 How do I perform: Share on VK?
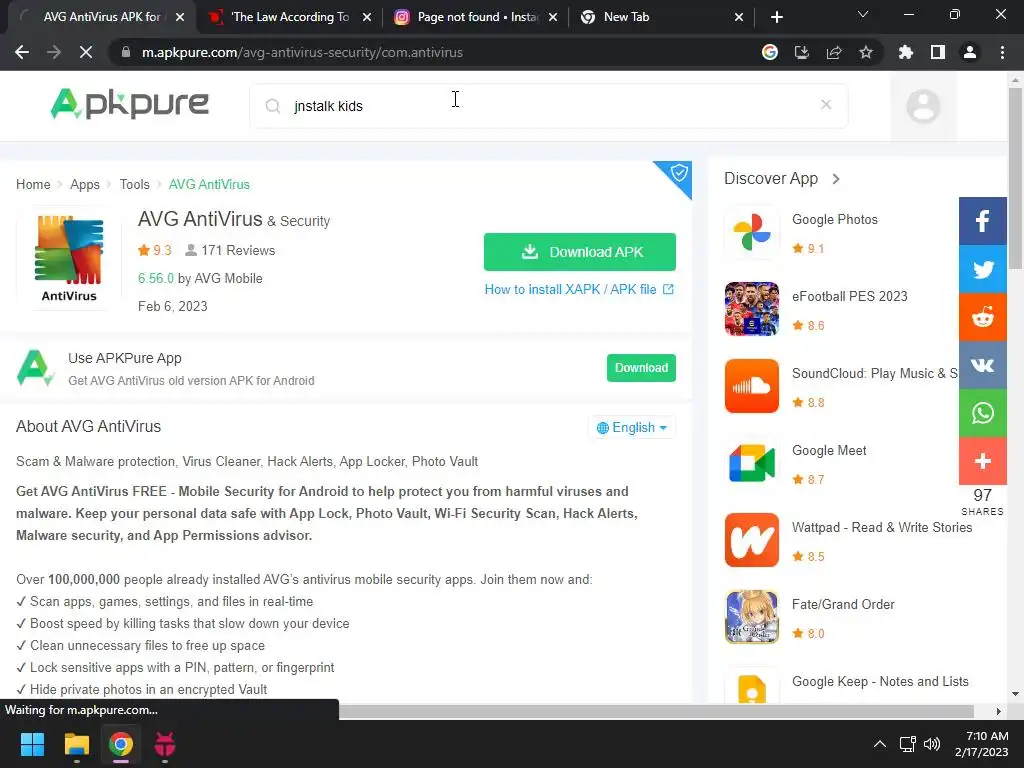click(982, 365)
